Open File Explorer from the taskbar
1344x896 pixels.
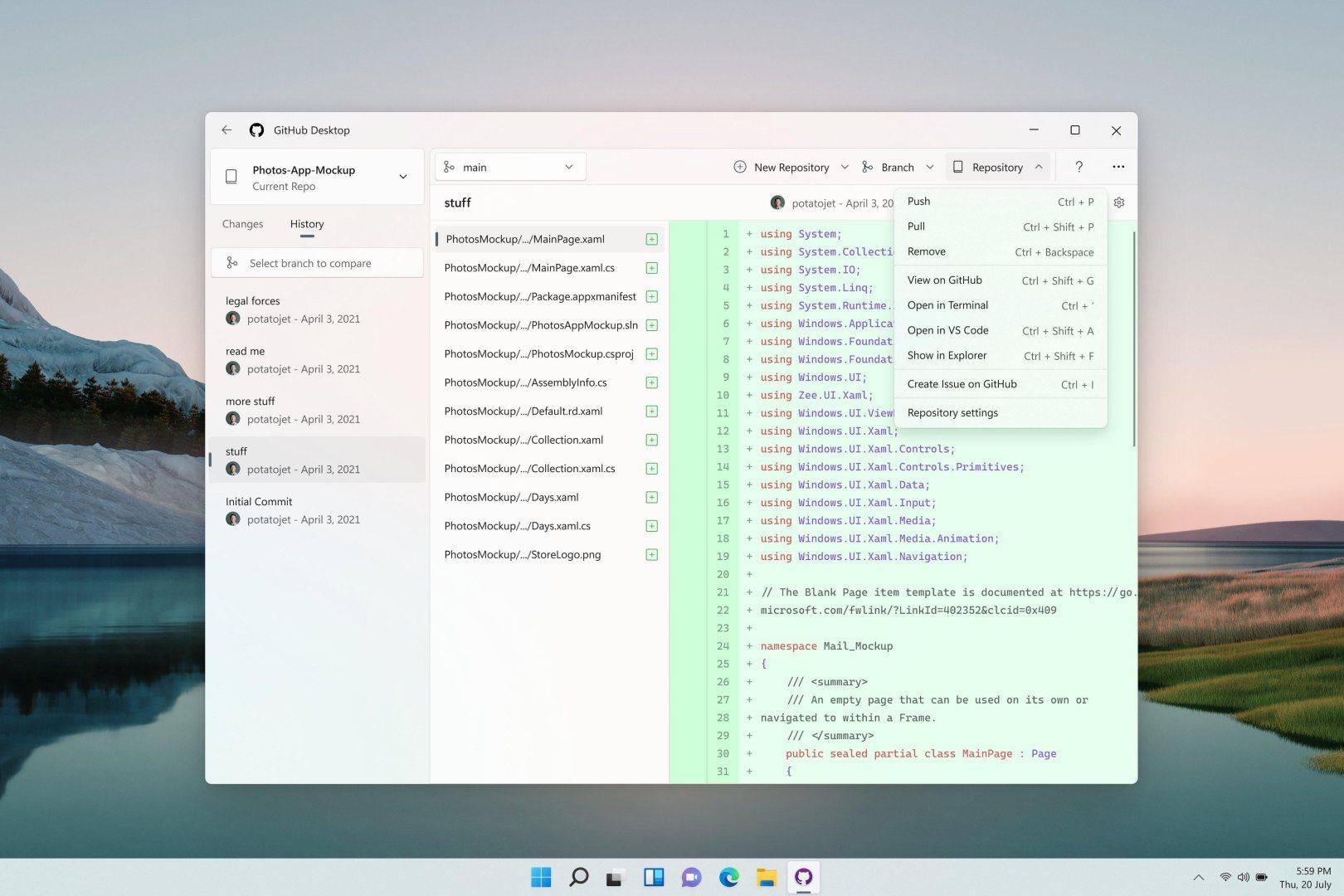(767, 877)
